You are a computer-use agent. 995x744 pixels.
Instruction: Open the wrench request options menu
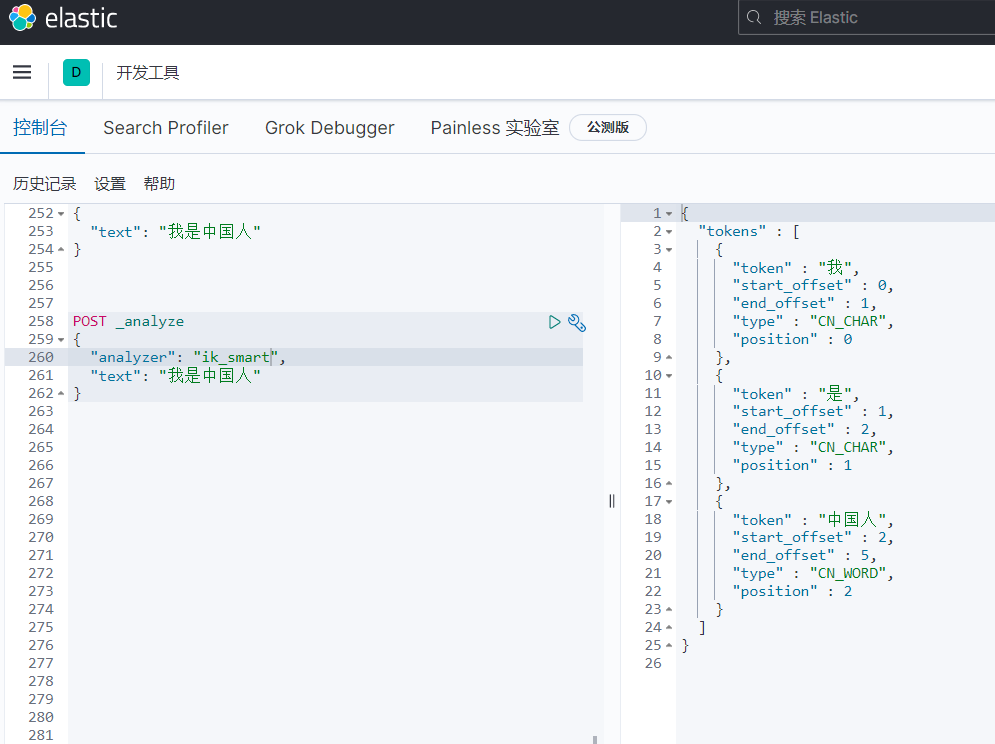coord(576,322)
